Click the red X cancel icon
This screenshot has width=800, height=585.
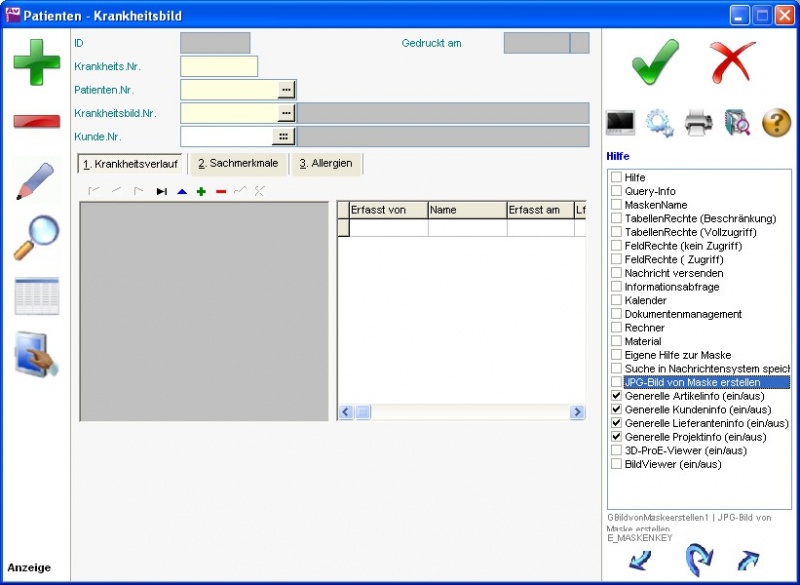pos(733,63)
